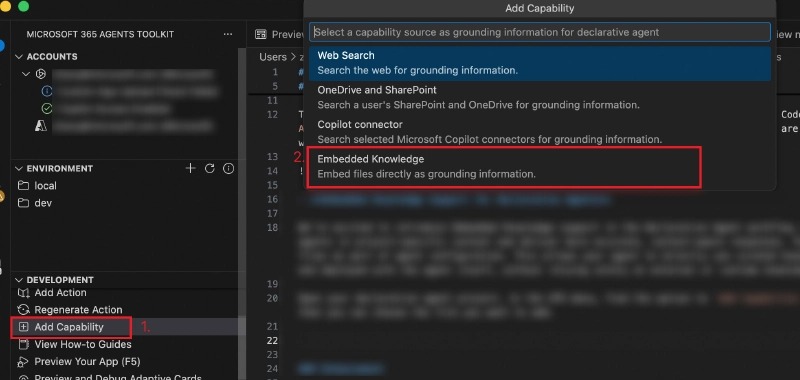Click line number 22 in the editor gutter
The width and height of the screenshot is (800, 380).
pos(272,341)
